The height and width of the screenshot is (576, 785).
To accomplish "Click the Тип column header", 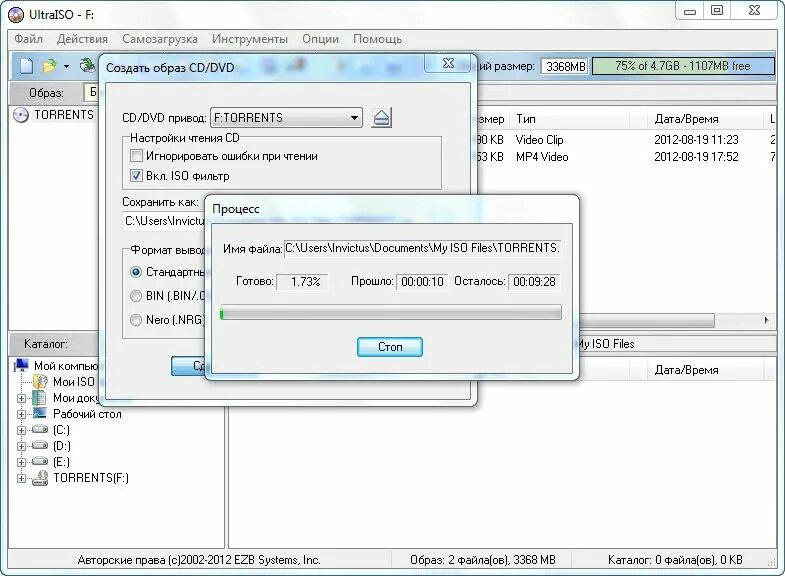I will (571, 119).
